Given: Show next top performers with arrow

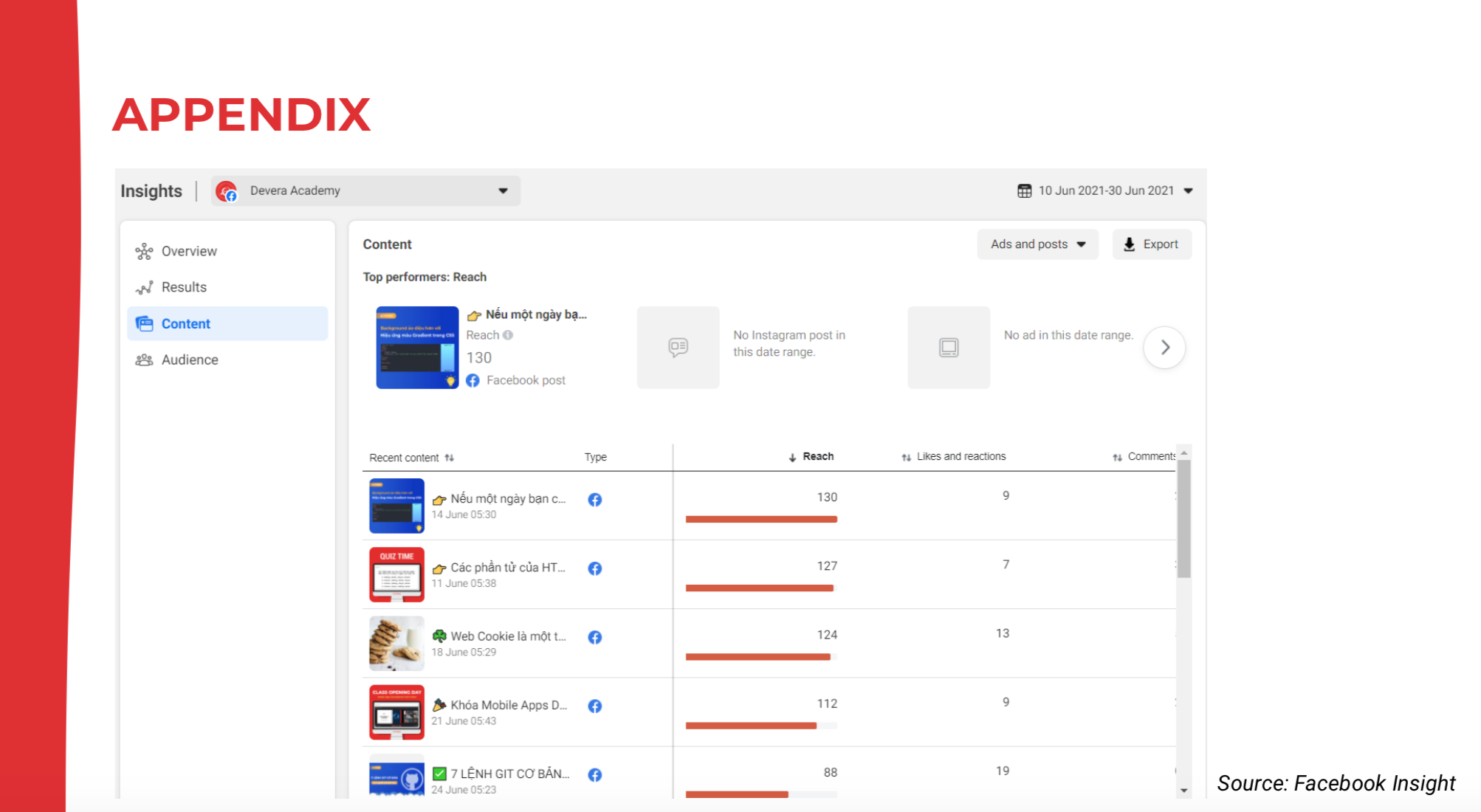Looking at the screenshot, I should tap(1164, 347).
